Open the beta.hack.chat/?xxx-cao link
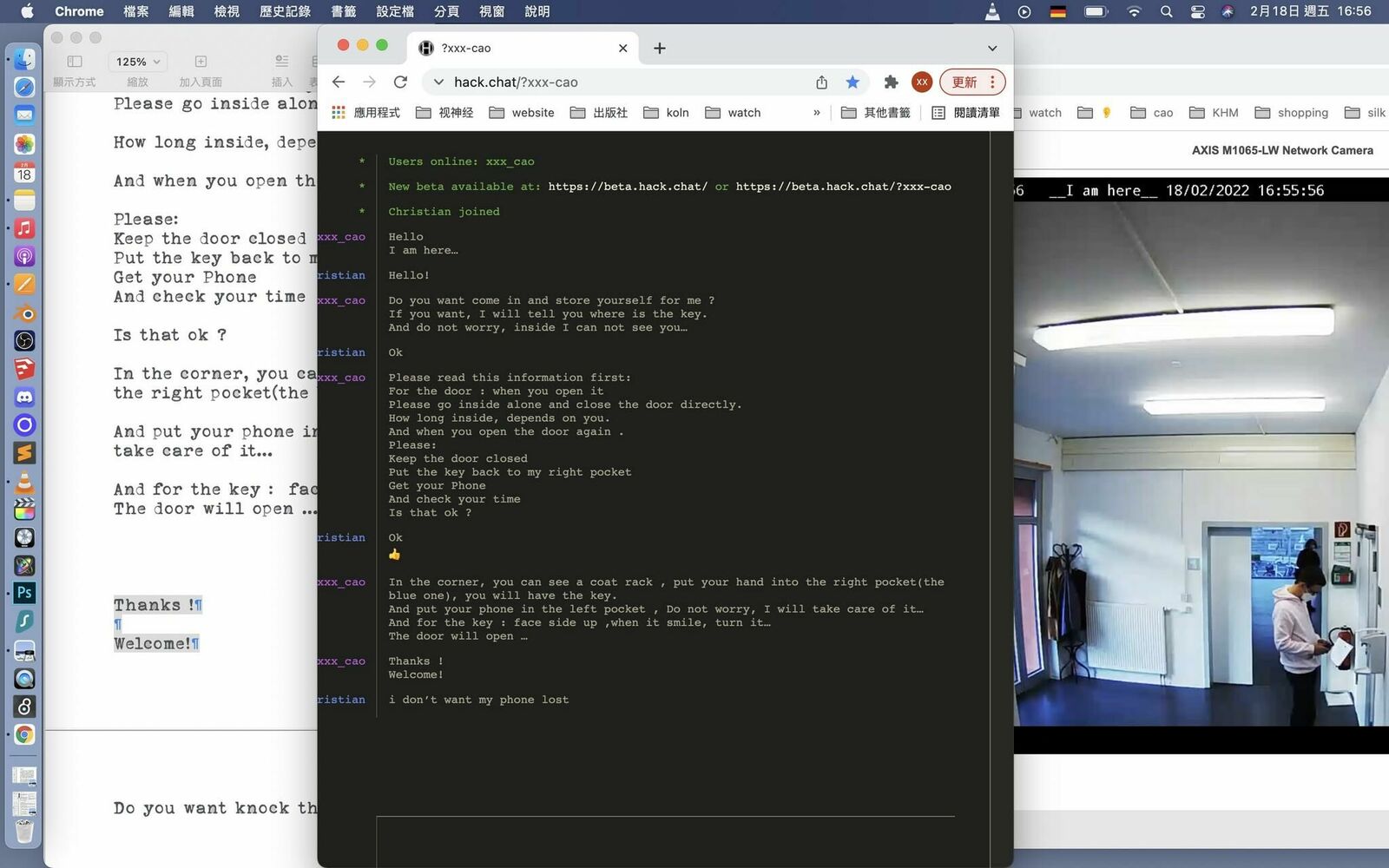Image resolution: width=1389 pixels, height=868 pixels. pos(843,187)
